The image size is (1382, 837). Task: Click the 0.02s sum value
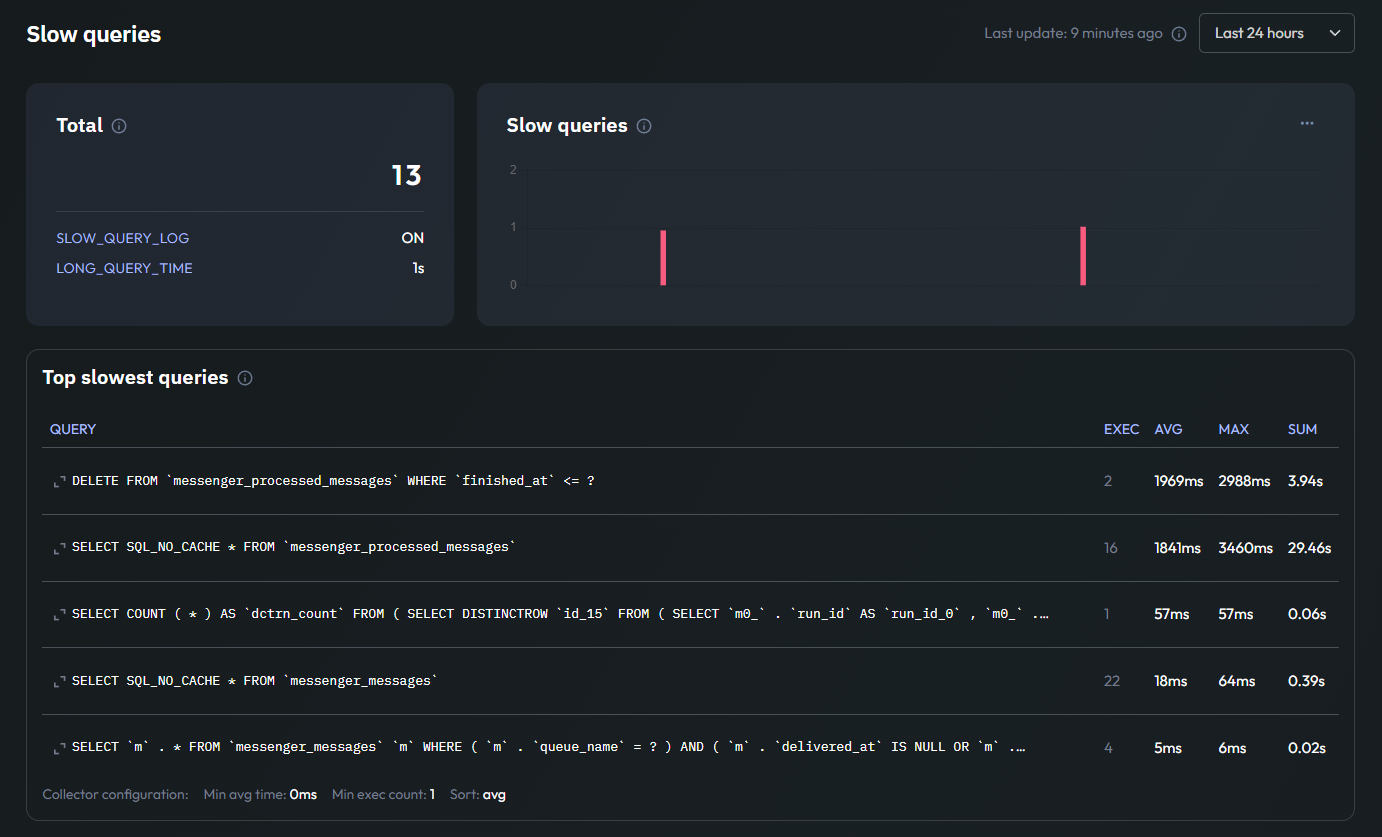[1307, 748]
